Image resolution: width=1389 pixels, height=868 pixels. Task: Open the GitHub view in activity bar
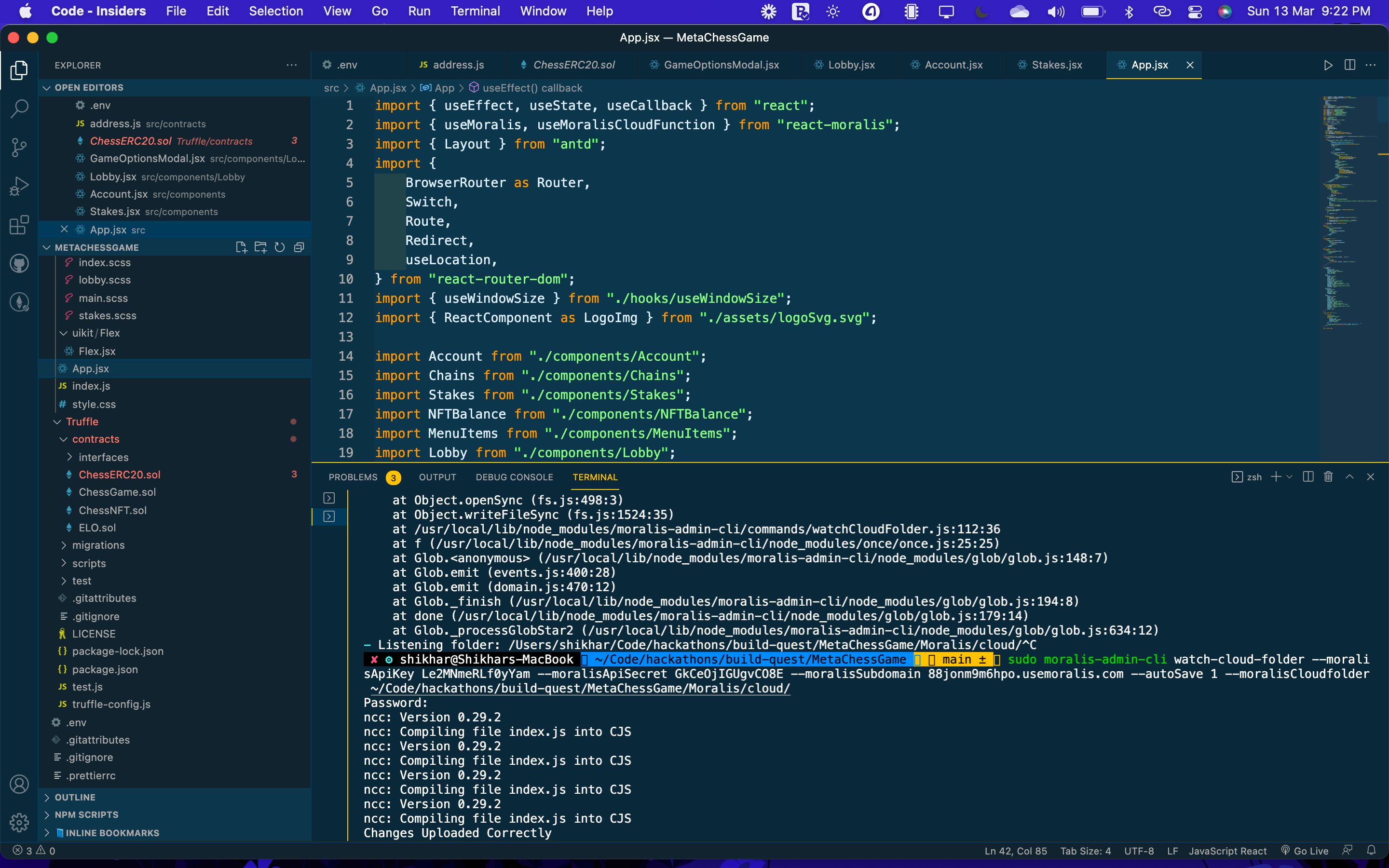[19, 263]
